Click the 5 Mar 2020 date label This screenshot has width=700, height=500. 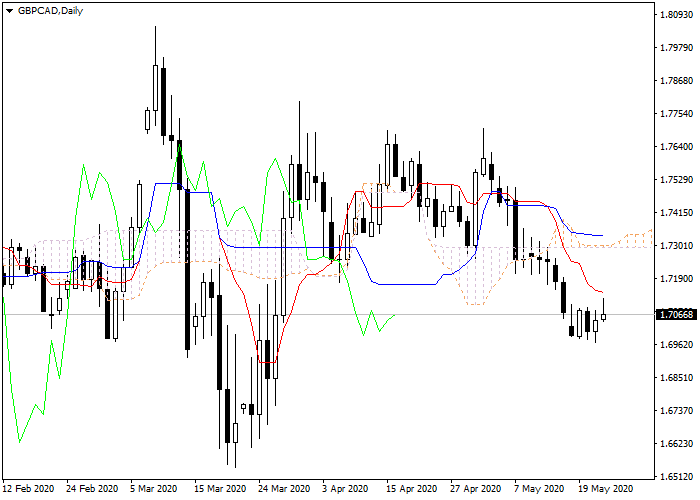point(154,489)
